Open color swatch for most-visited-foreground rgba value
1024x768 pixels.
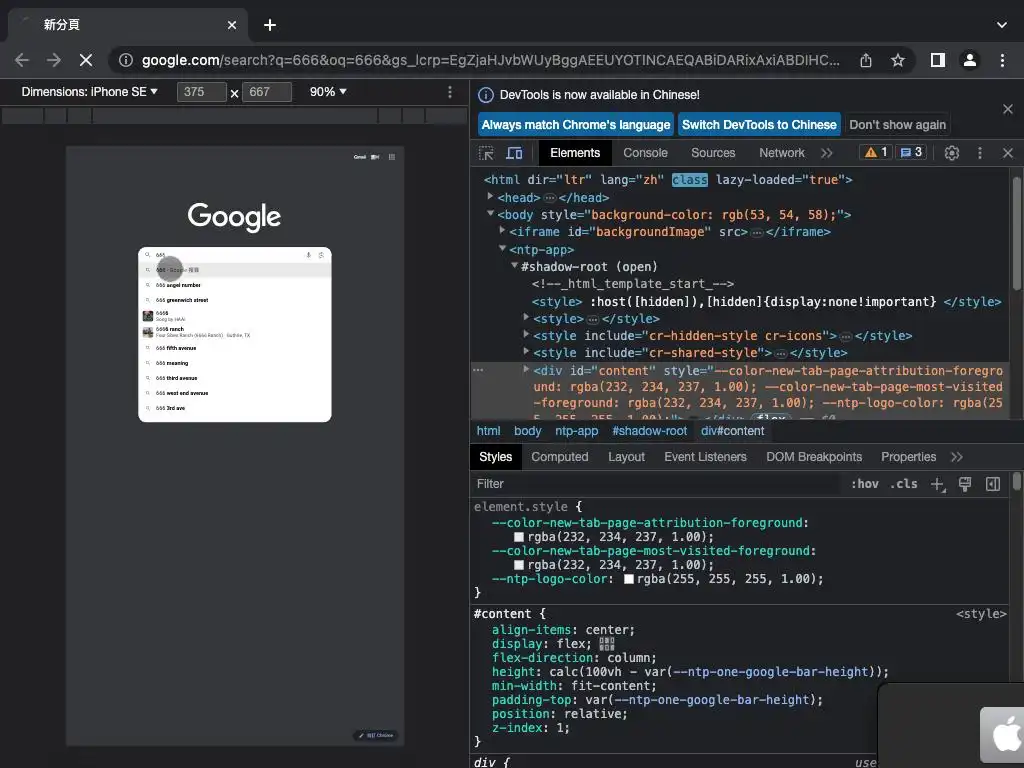tap(519, 565)
